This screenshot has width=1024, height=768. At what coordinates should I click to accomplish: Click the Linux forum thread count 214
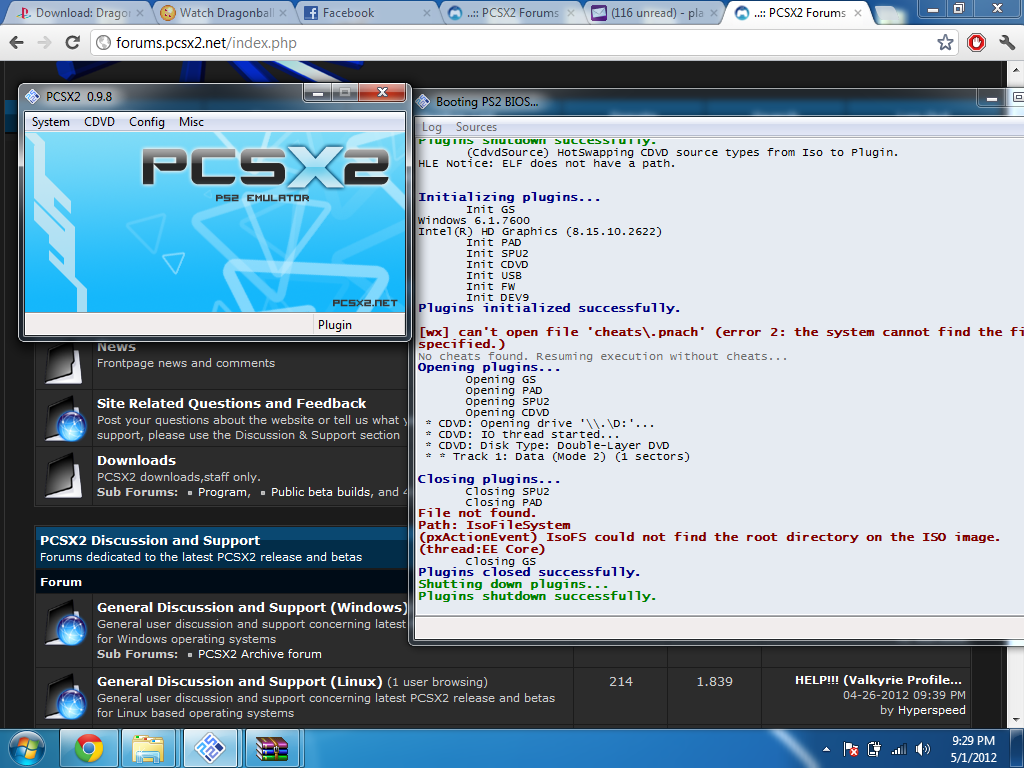[x=620, y=682]
